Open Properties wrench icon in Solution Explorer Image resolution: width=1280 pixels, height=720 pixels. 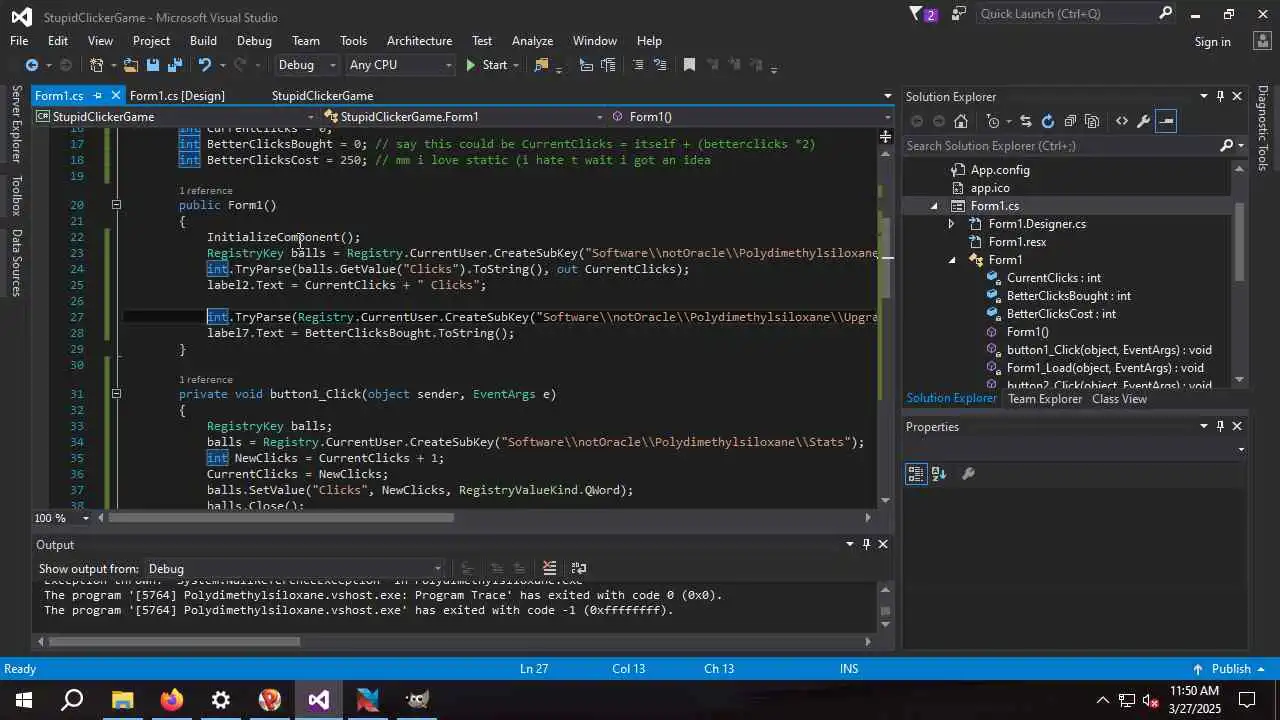1144,121
